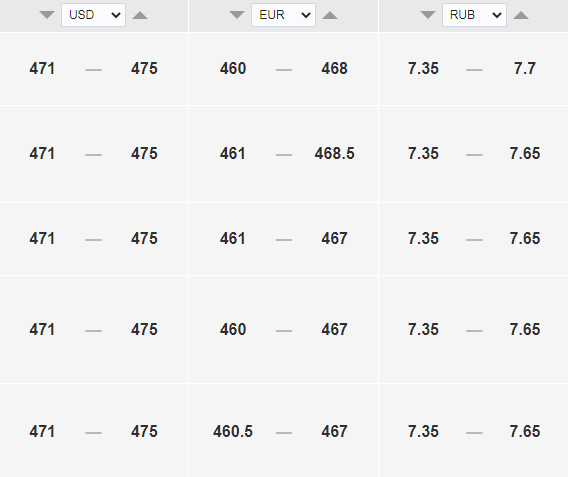The height and width of the screenshot is (477, 568).
Task: Click the 461 EUR buy rate in second row
Action: (x=233, y=154)
